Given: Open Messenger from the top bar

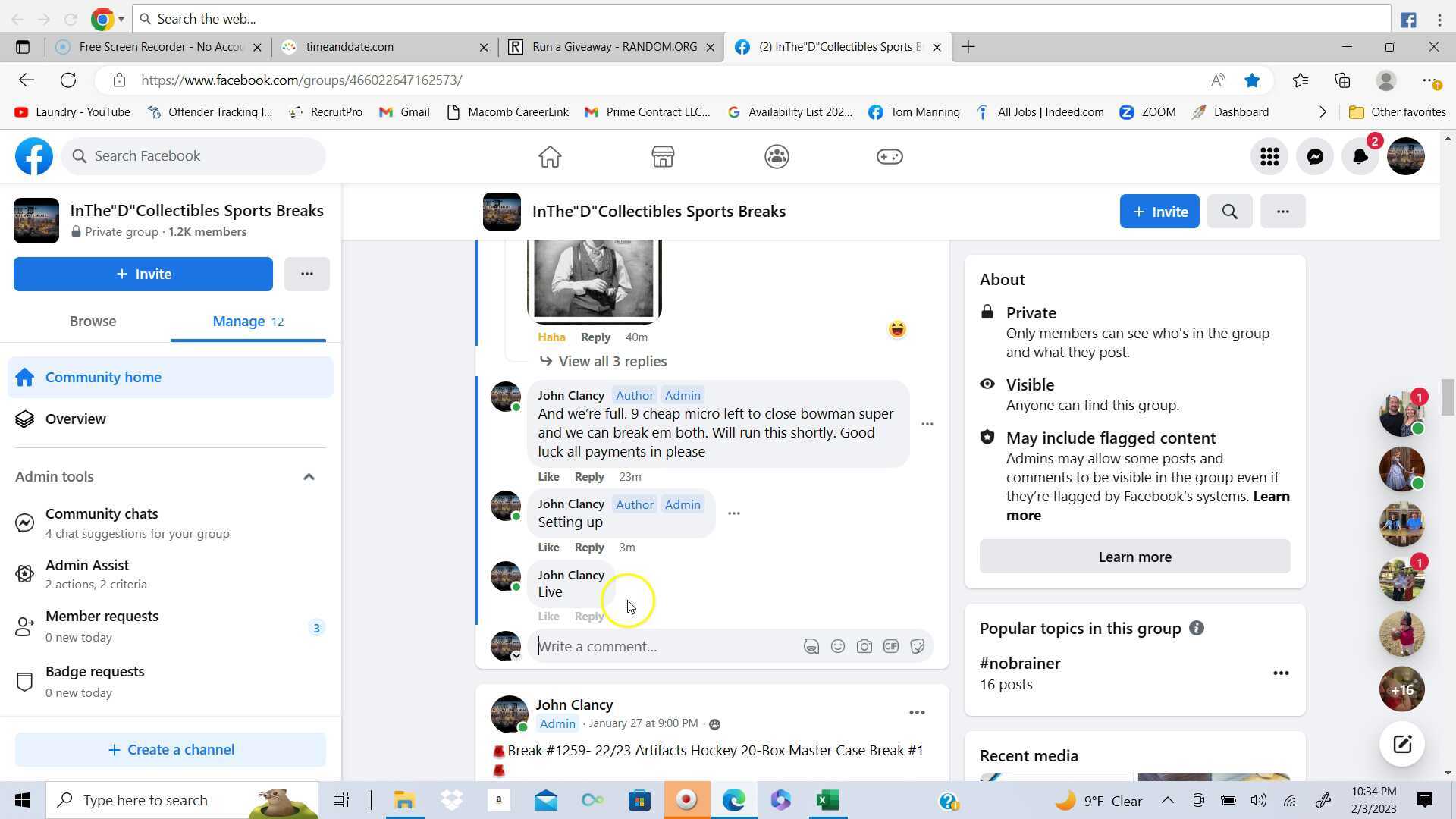Looking at the screenshot, I should 1315,157.
